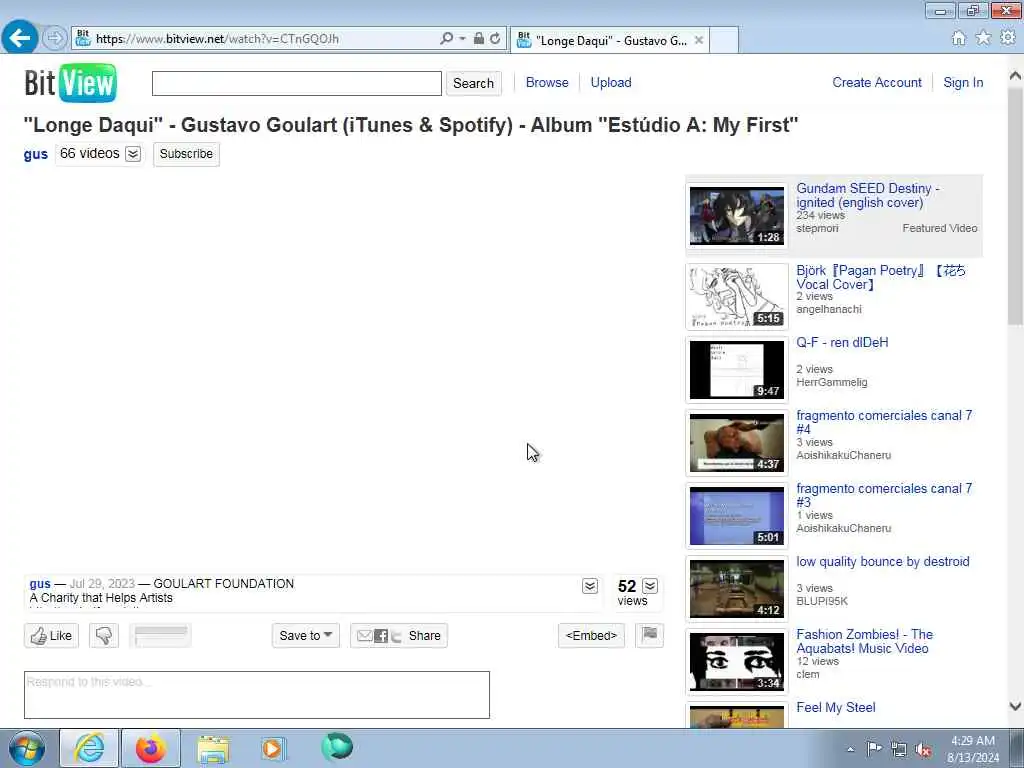Open the Upload link
Screen dimensions: 1024x768
[611, 82]
